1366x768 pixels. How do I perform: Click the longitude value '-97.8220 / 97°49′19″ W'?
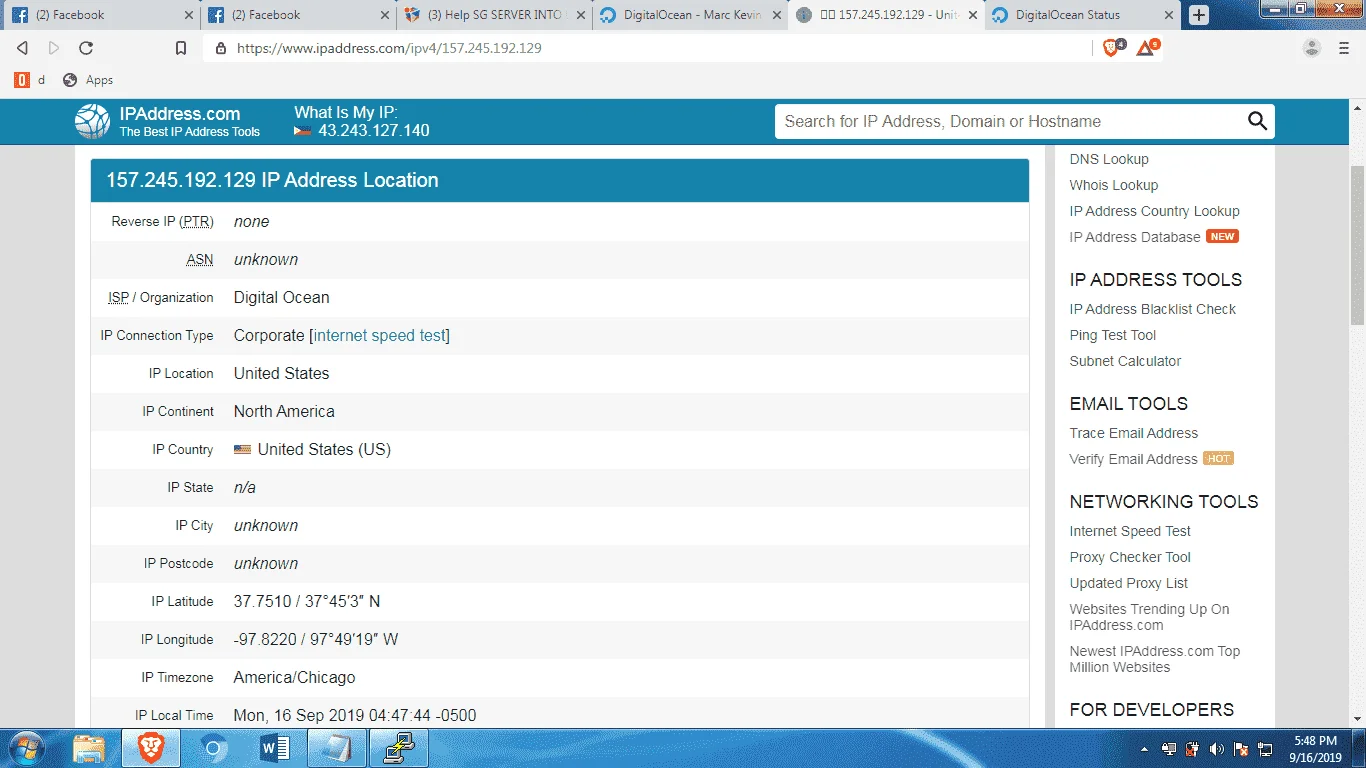click(x=316, y=640)
